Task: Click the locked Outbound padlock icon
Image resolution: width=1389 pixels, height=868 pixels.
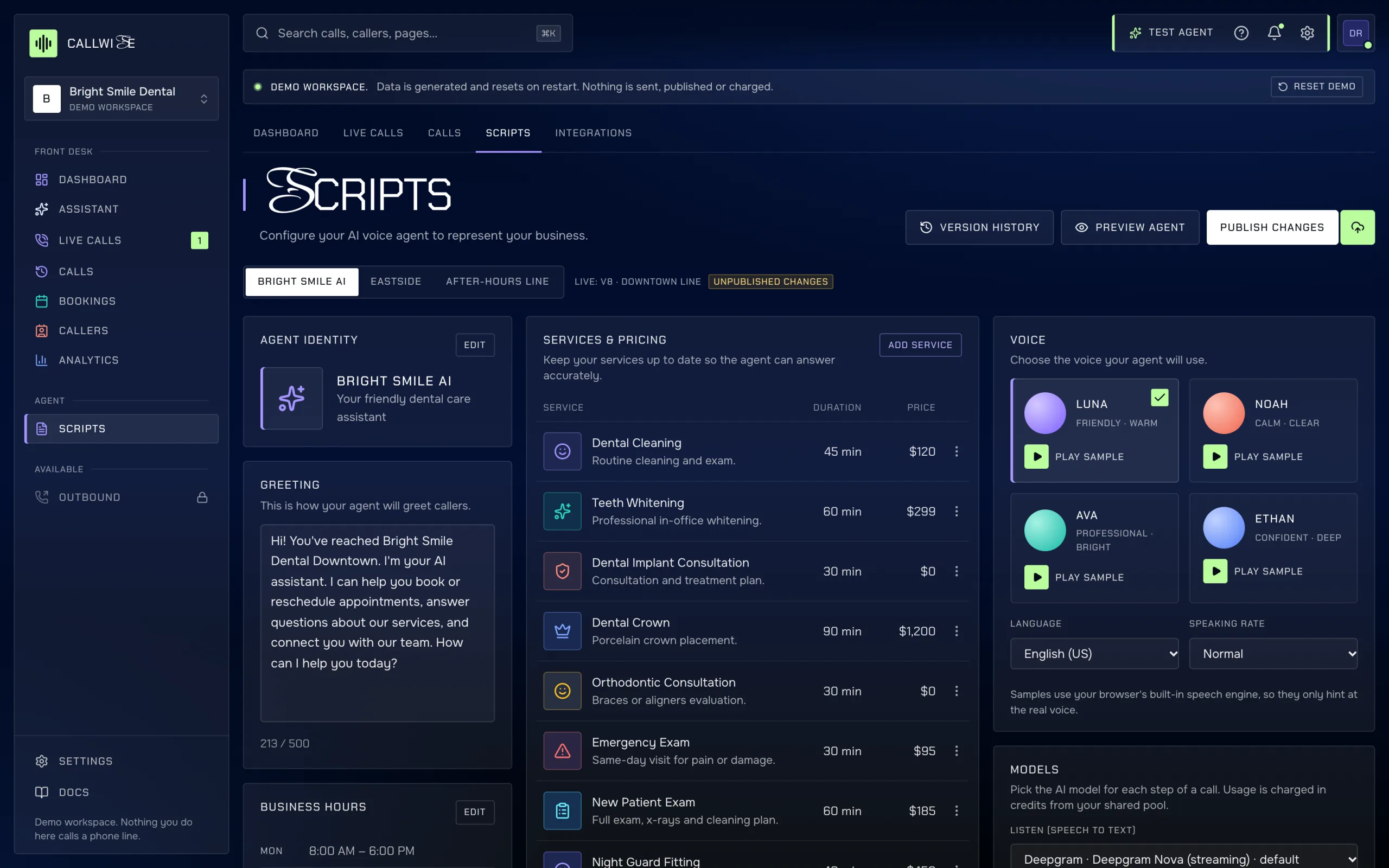Action: pos(202,497)
